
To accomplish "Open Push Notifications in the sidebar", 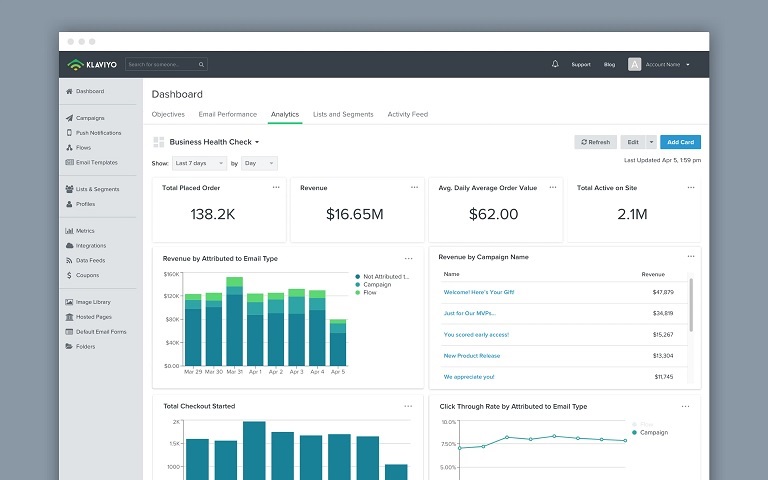I will point(98,132).
